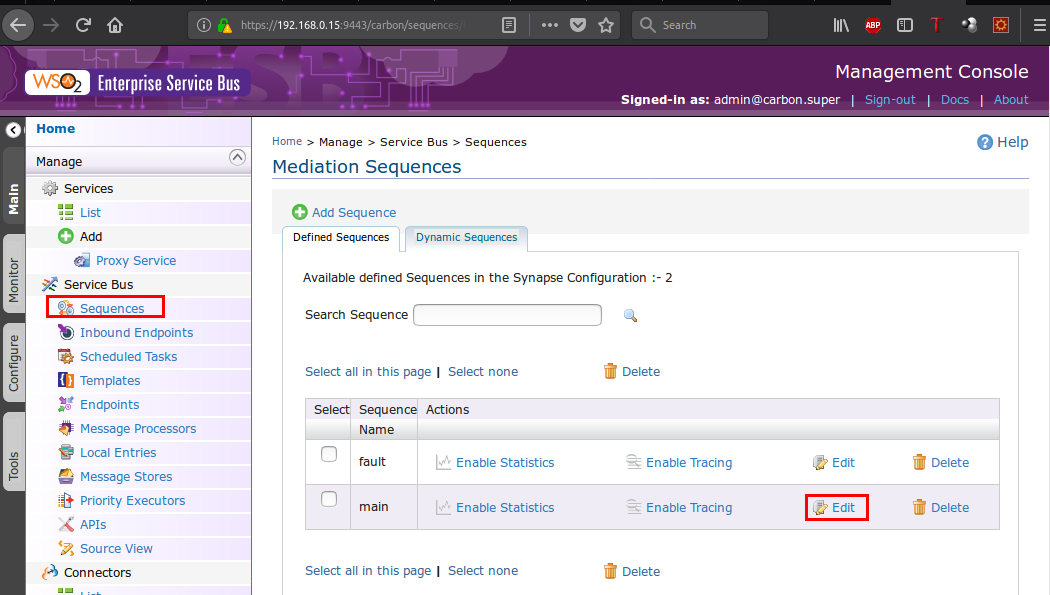Tick the checkbox for the fault sequence
The height and width of the screenshot is (595, 1050).
(x=329, y=455)
